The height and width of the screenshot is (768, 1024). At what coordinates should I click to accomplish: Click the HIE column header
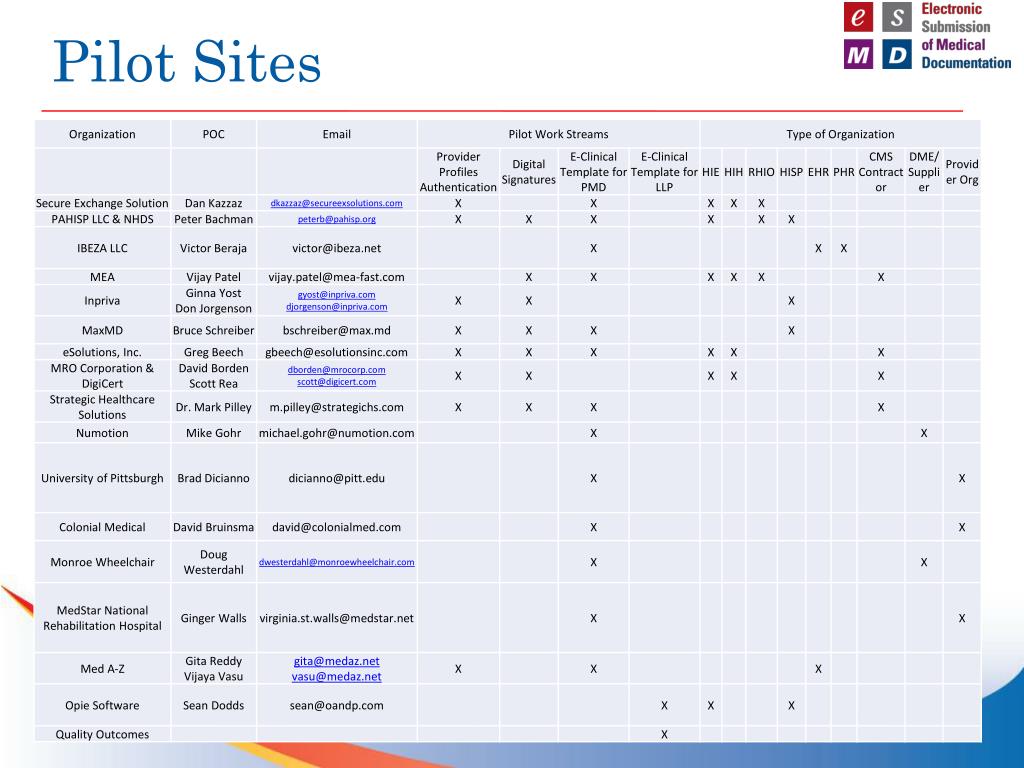click(711, 172)
